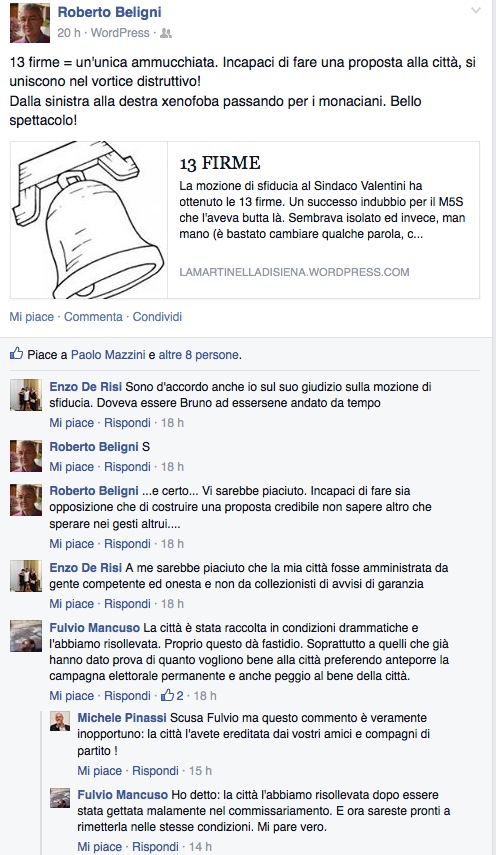Open Paolo Mazzini's profile link

(x=108, y=355)
